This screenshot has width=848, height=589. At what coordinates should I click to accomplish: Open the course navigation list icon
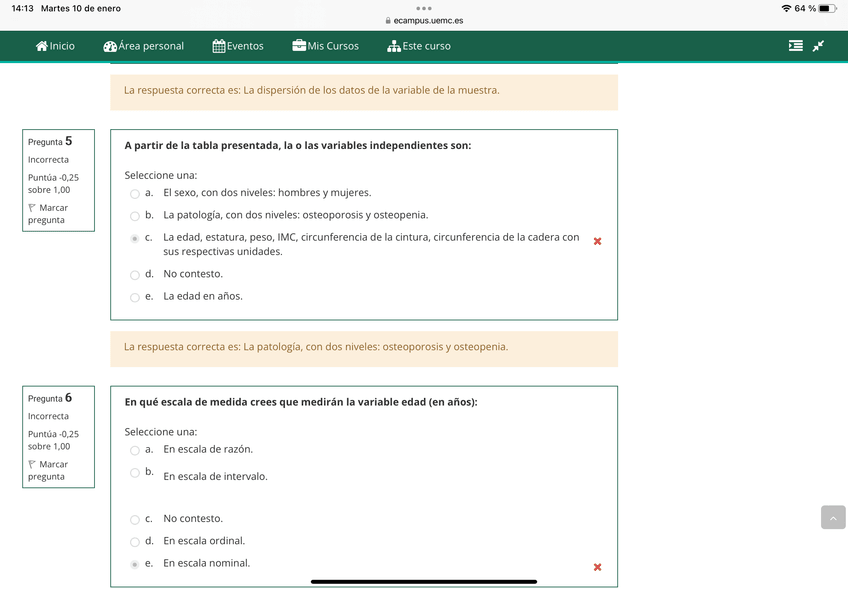[x=796, y=45]
